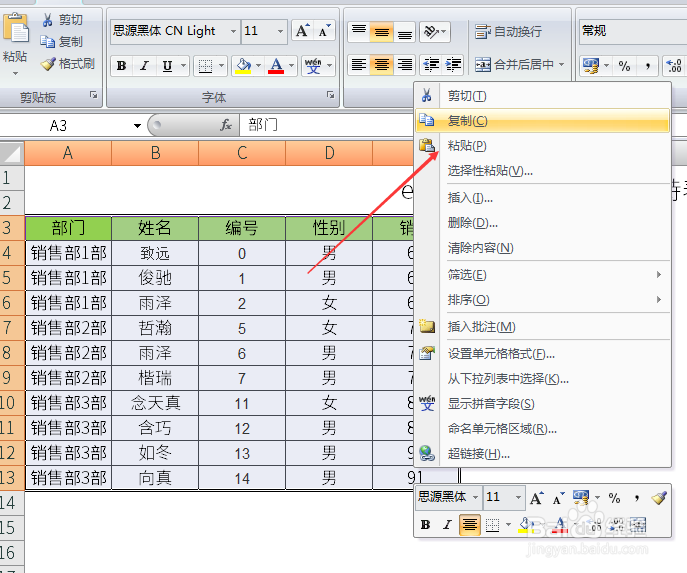The height and width of the screenshot is (573, 687).
Task: Click the Increase Decimal icon in ribbon number group
Action: (x=673, y=66)
